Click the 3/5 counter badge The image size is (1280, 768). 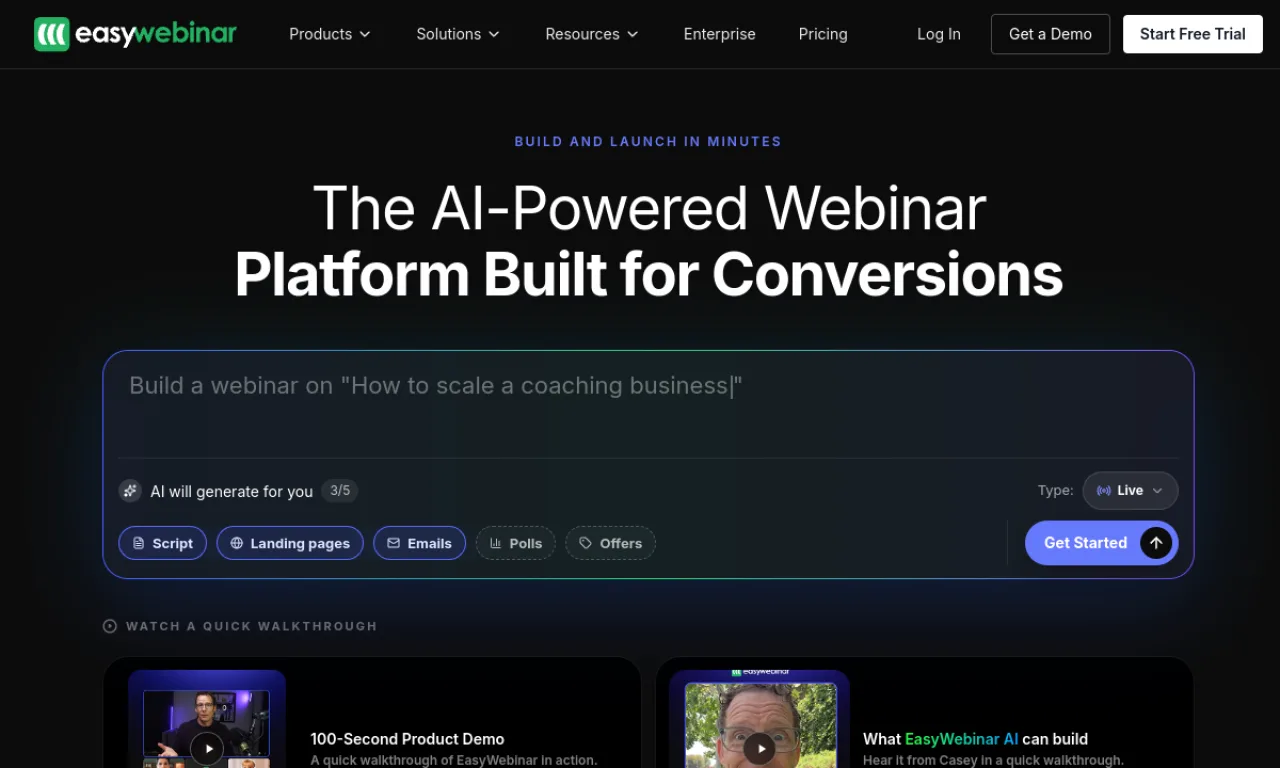(340, 491)
